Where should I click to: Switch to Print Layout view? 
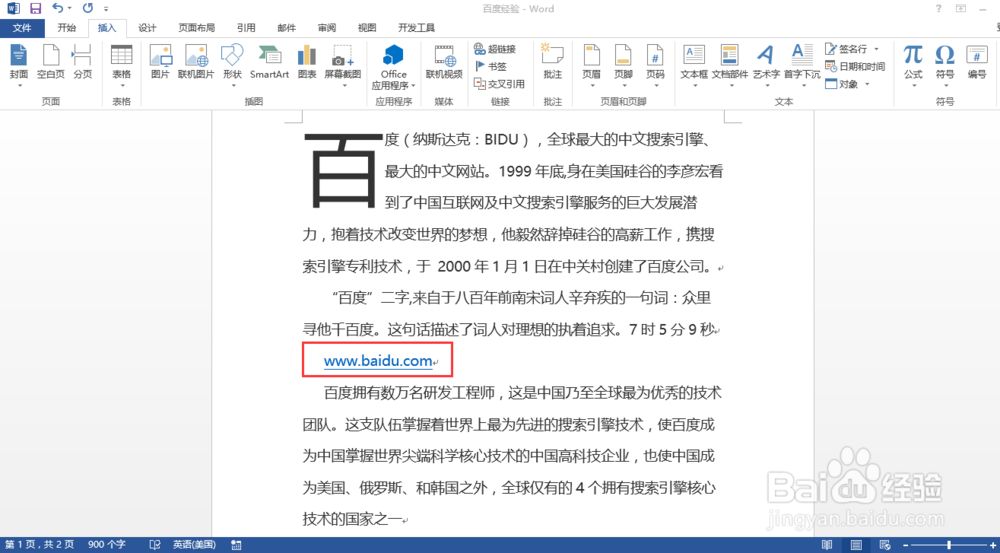[x=857, y=545]
